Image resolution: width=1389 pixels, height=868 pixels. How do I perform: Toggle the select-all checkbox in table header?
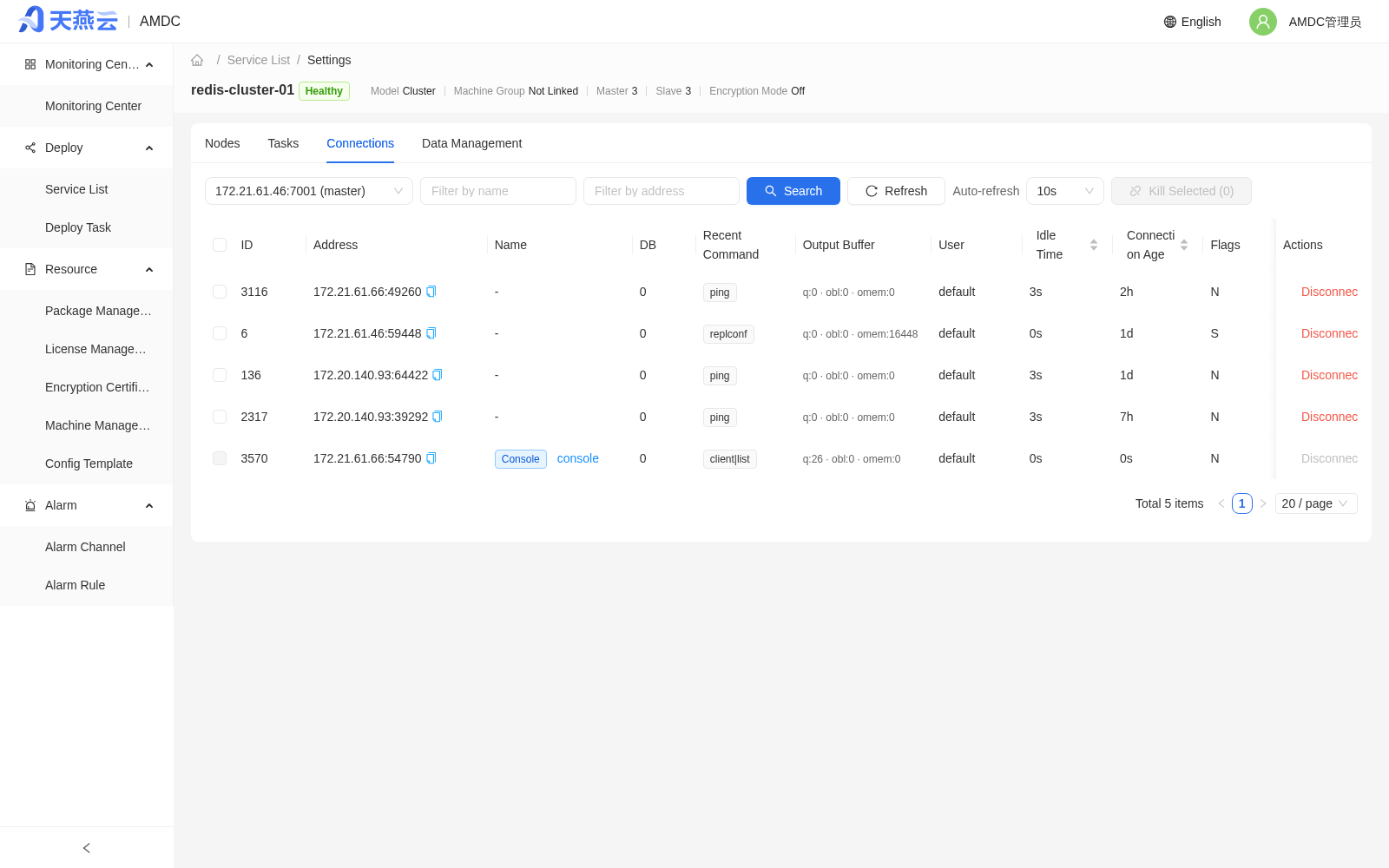pos(220,245)
